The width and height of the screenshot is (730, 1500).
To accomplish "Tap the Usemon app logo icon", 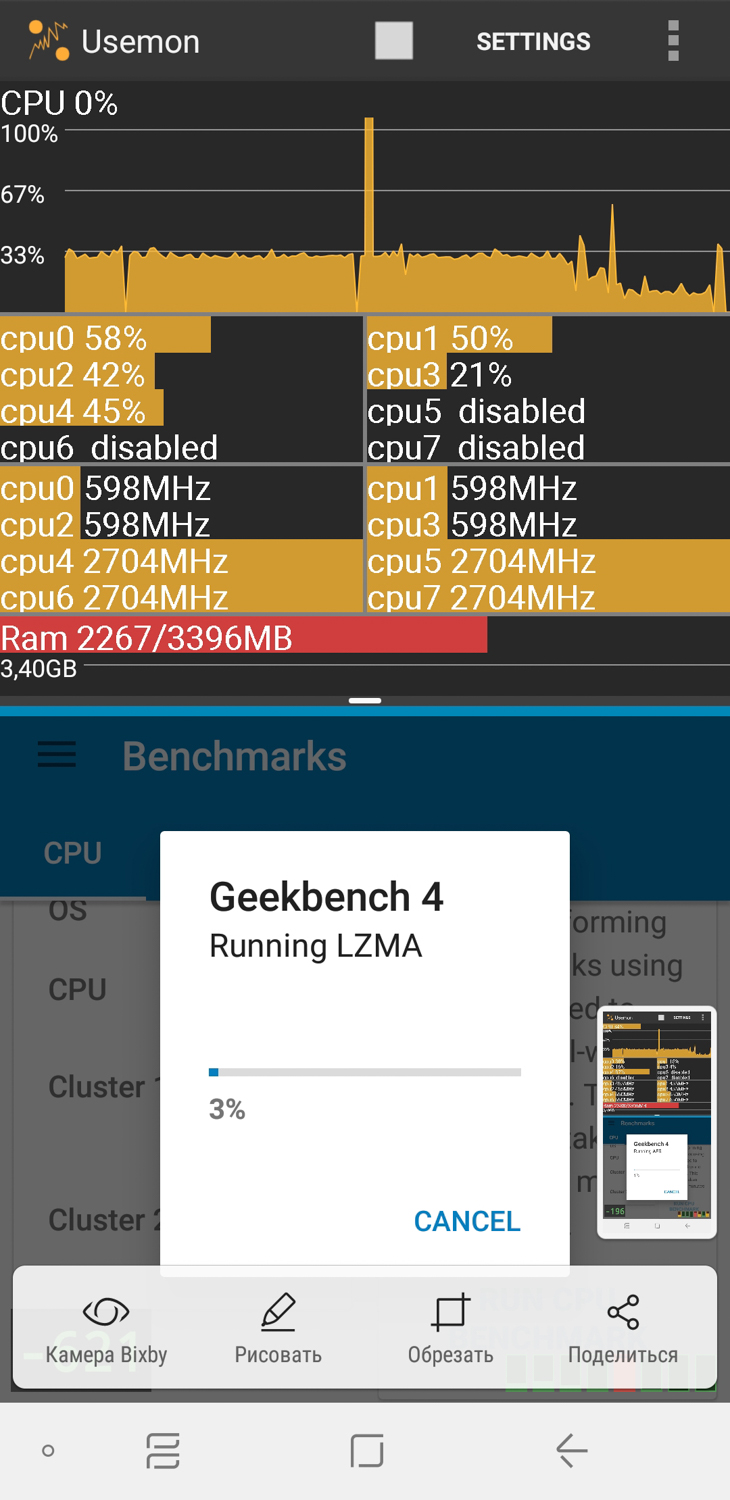I will pos(48,41).
